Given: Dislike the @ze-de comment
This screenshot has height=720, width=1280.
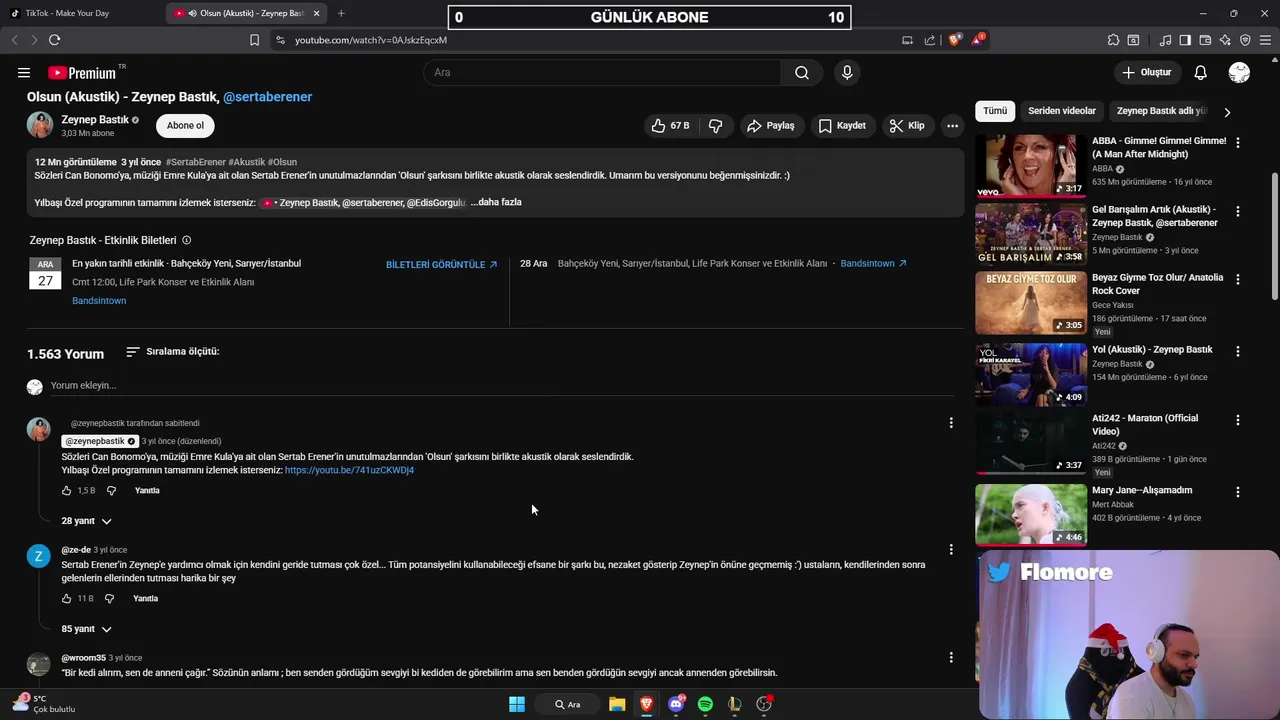Looking at the screenshot, I should pos(111,599).
